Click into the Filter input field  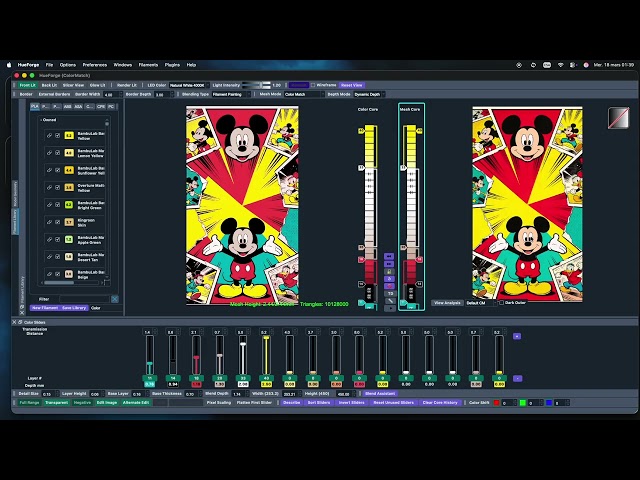coord(84,299)
